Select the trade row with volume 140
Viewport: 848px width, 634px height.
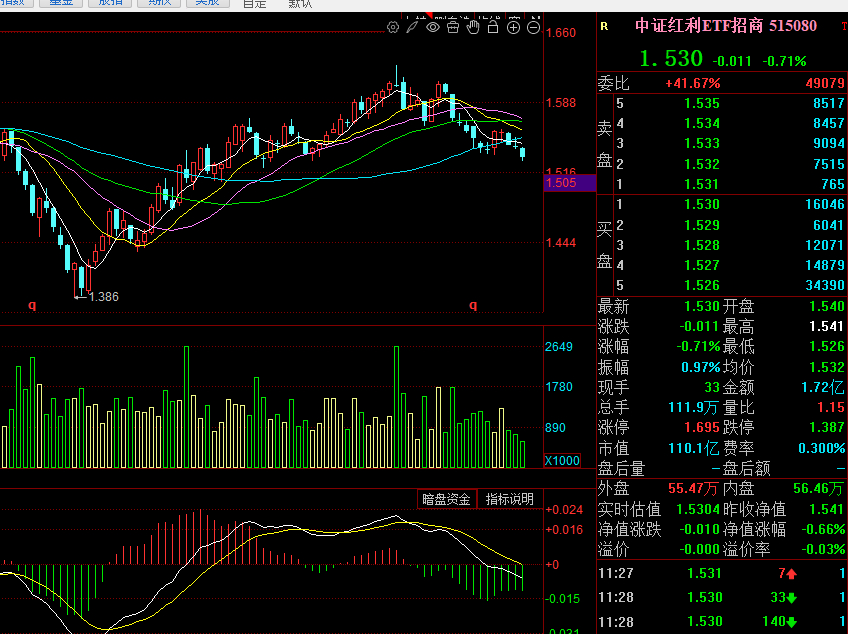point(722,622)
